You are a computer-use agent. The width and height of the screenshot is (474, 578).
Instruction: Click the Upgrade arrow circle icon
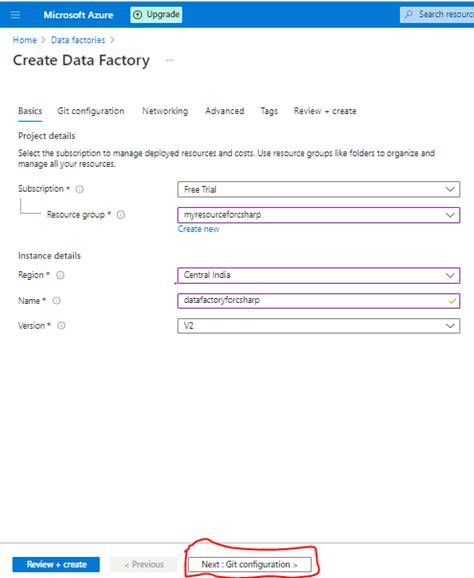coord(137,15)
